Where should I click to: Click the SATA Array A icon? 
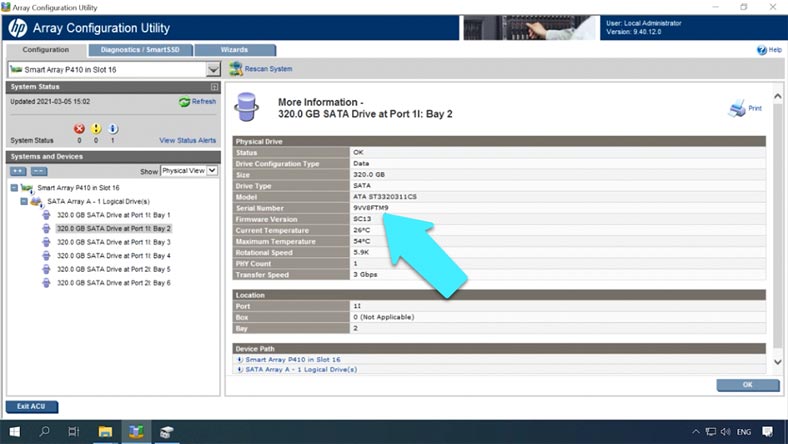[36, 202]
